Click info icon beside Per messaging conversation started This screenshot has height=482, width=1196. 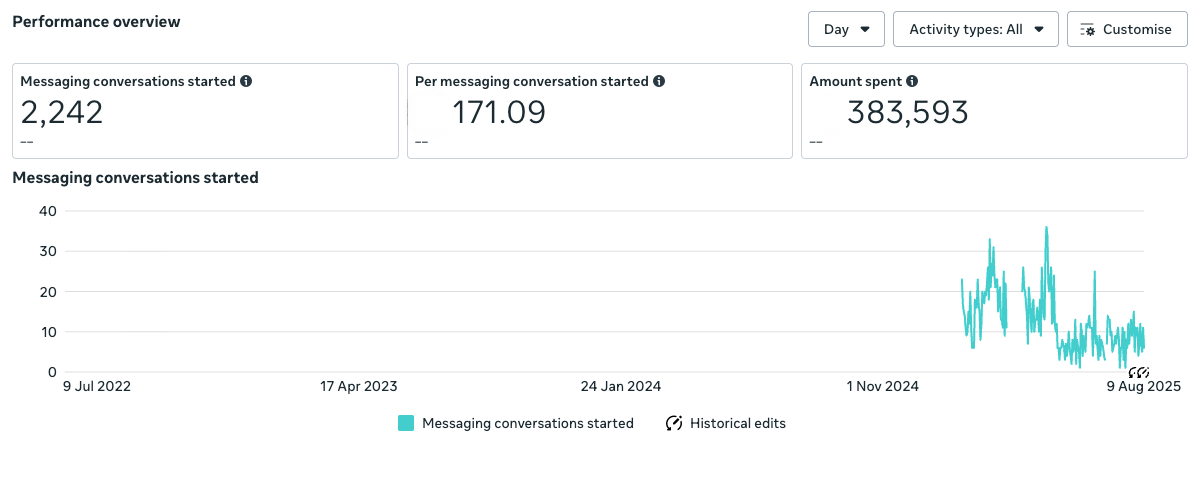coord(659,81)
